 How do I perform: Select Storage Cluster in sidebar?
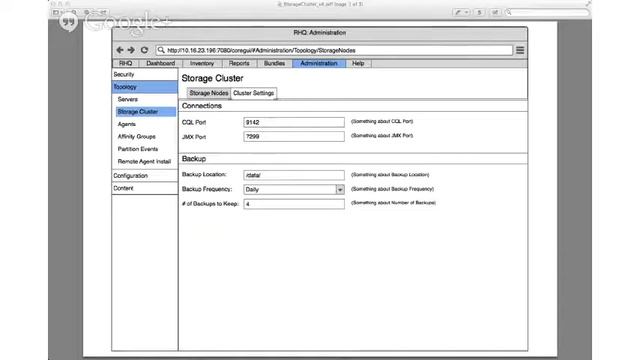[x=146, y=111]
